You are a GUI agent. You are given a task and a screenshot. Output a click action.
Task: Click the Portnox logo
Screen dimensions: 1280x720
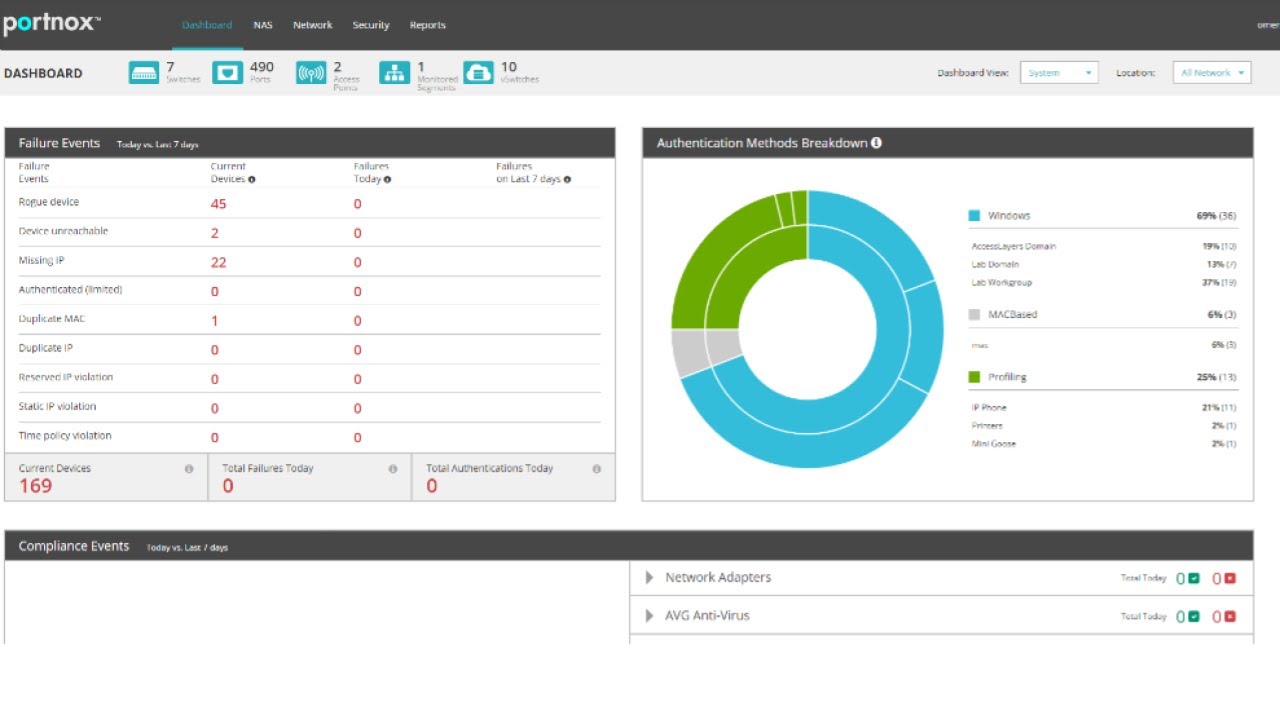pos(51,24)
